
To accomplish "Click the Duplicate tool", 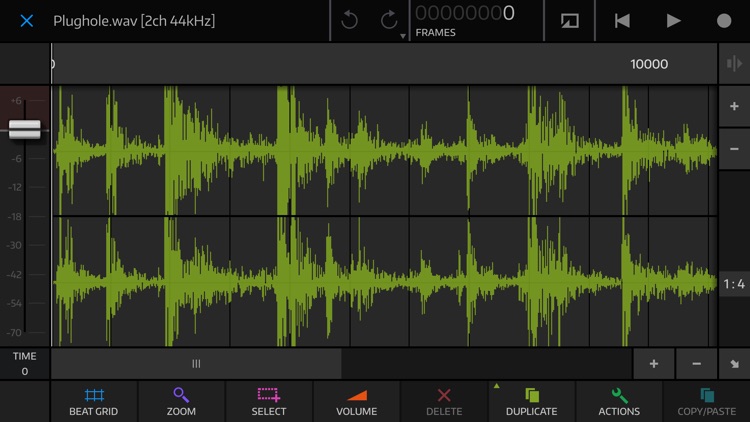I will (x=531, y=402).
